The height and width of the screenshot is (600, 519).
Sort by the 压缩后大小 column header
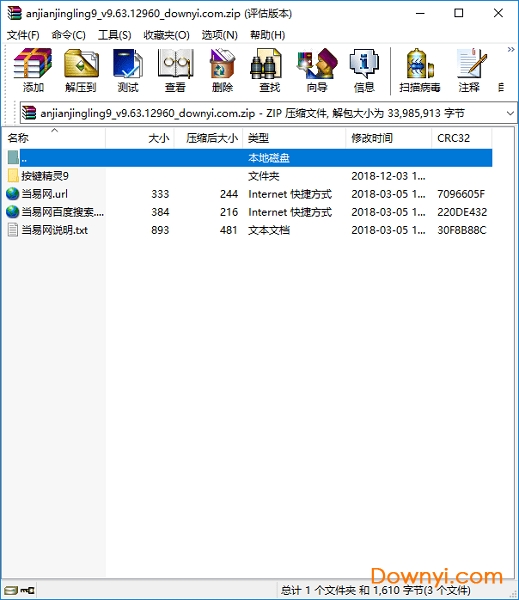[209, 138]
